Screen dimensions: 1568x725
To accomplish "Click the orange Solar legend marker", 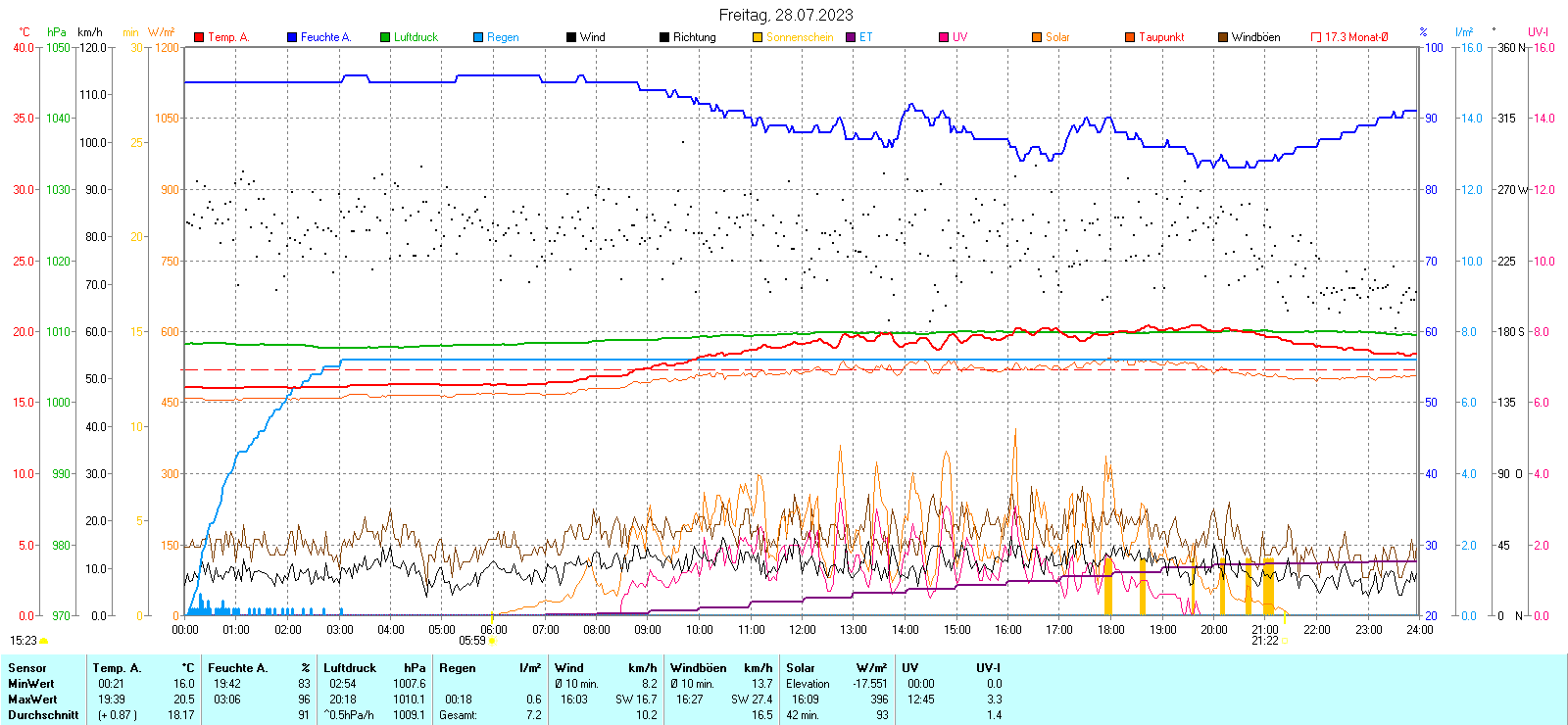I will [x=1037, y=37].
